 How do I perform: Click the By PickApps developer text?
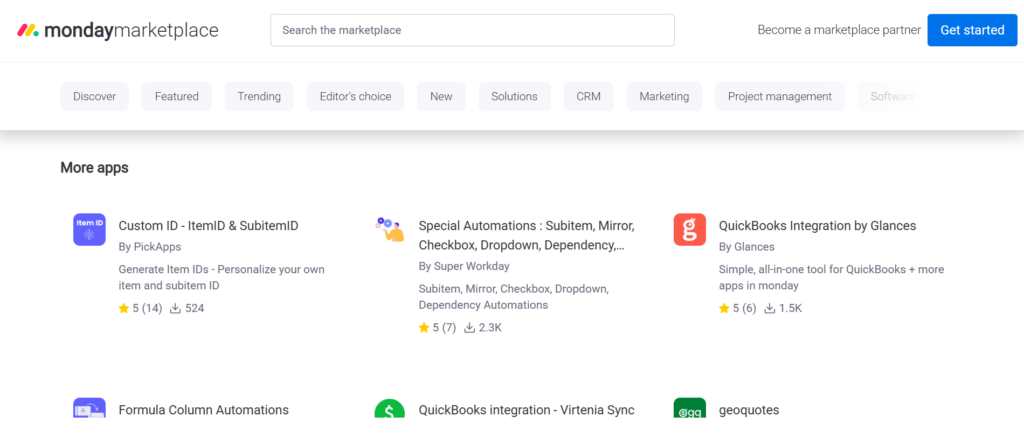pos(150,247)
